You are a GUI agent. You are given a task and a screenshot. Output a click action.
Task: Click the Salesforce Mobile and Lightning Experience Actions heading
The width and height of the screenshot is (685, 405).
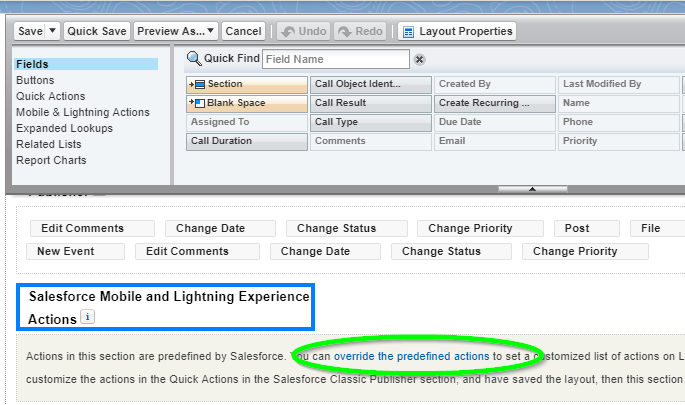169,308
